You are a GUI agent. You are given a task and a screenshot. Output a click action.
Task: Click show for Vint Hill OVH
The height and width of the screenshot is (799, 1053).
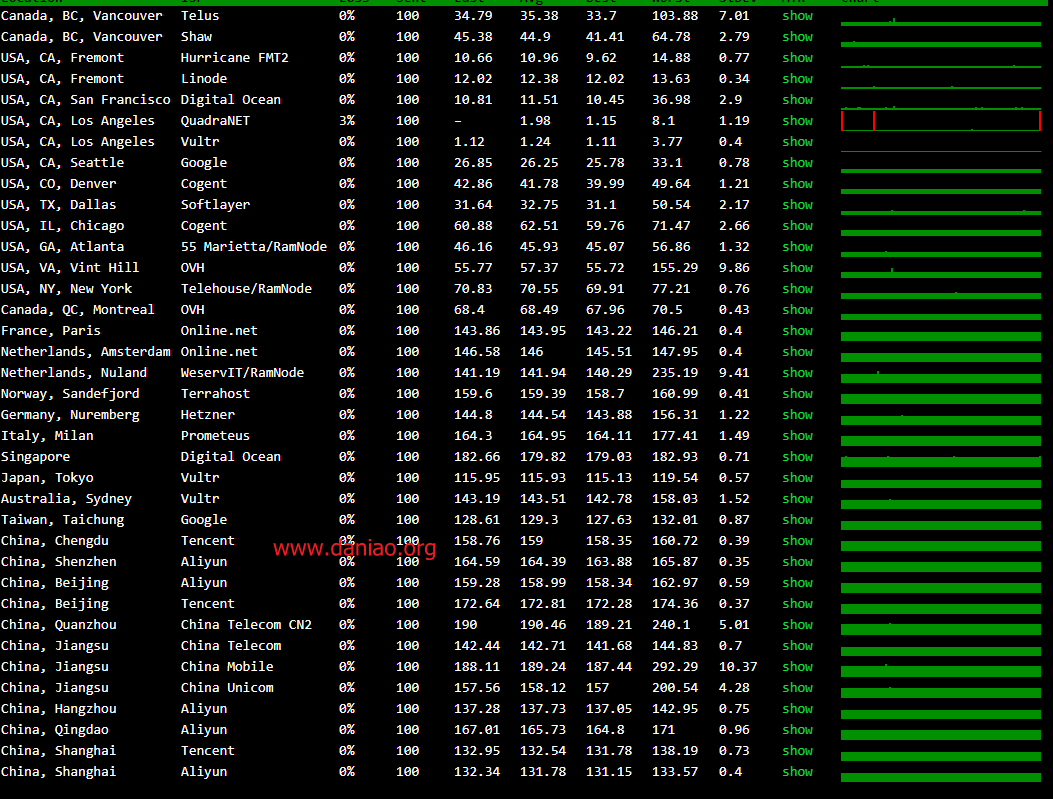click(x=797, y=267)
